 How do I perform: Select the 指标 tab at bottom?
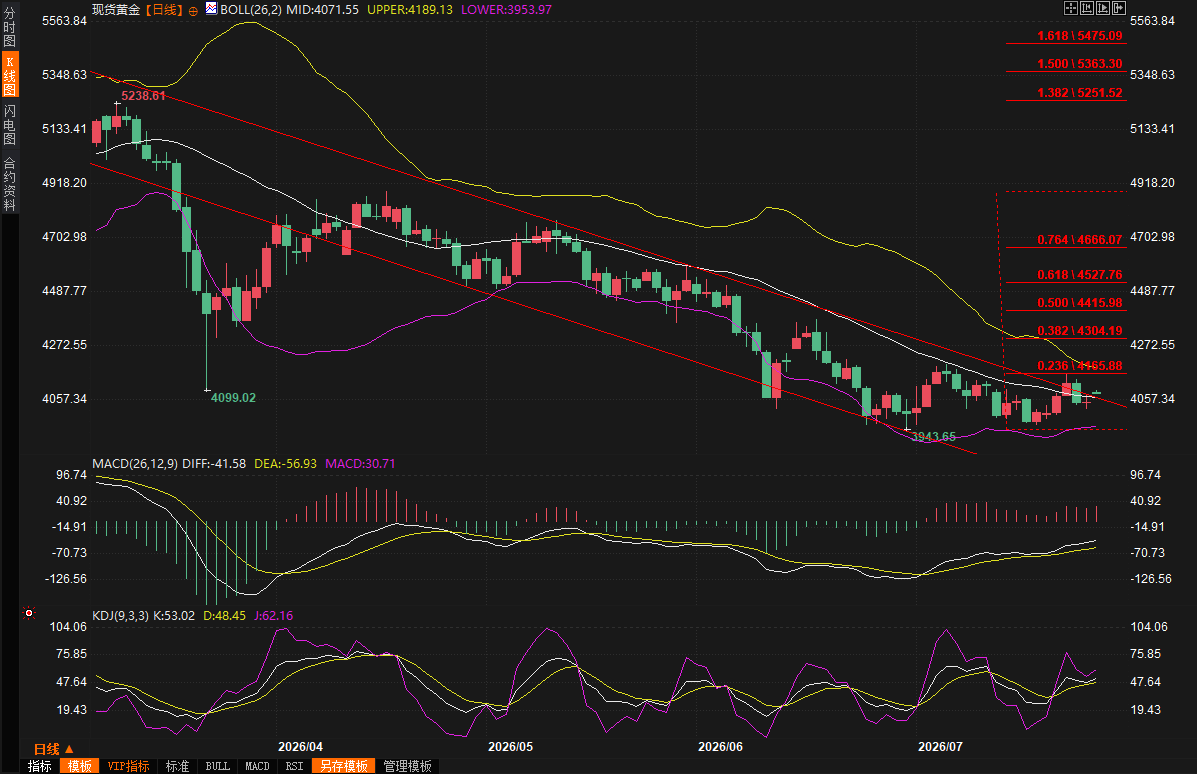[x=40, y=766]
